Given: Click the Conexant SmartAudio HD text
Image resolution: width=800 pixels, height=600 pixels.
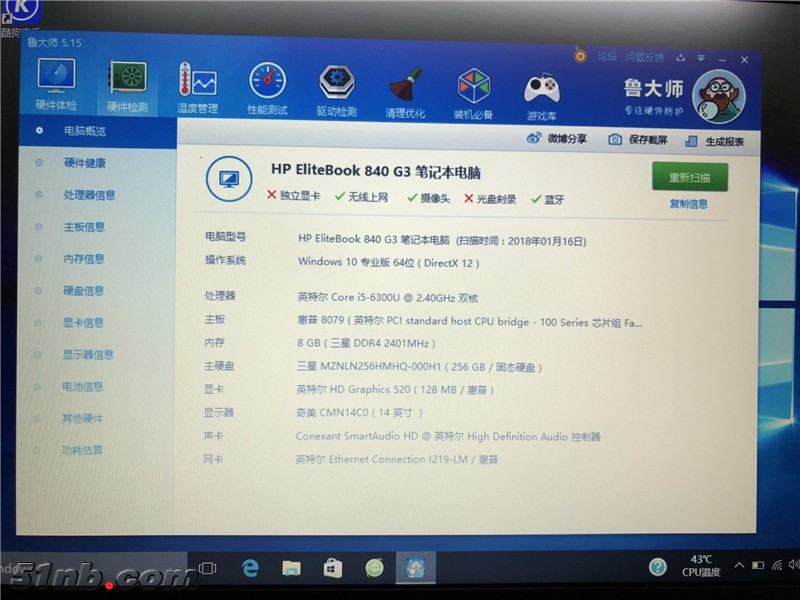Looking at the screenshot, I should (448, 436).
